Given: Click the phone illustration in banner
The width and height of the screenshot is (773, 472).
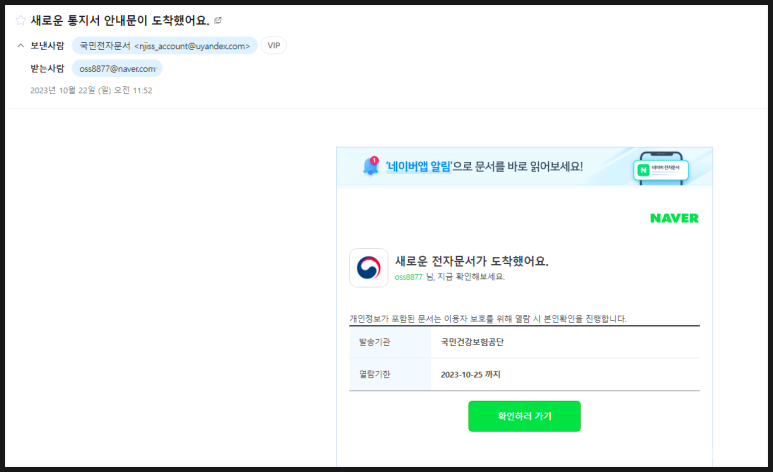Looking at the screenshot, I should point(661,168).
